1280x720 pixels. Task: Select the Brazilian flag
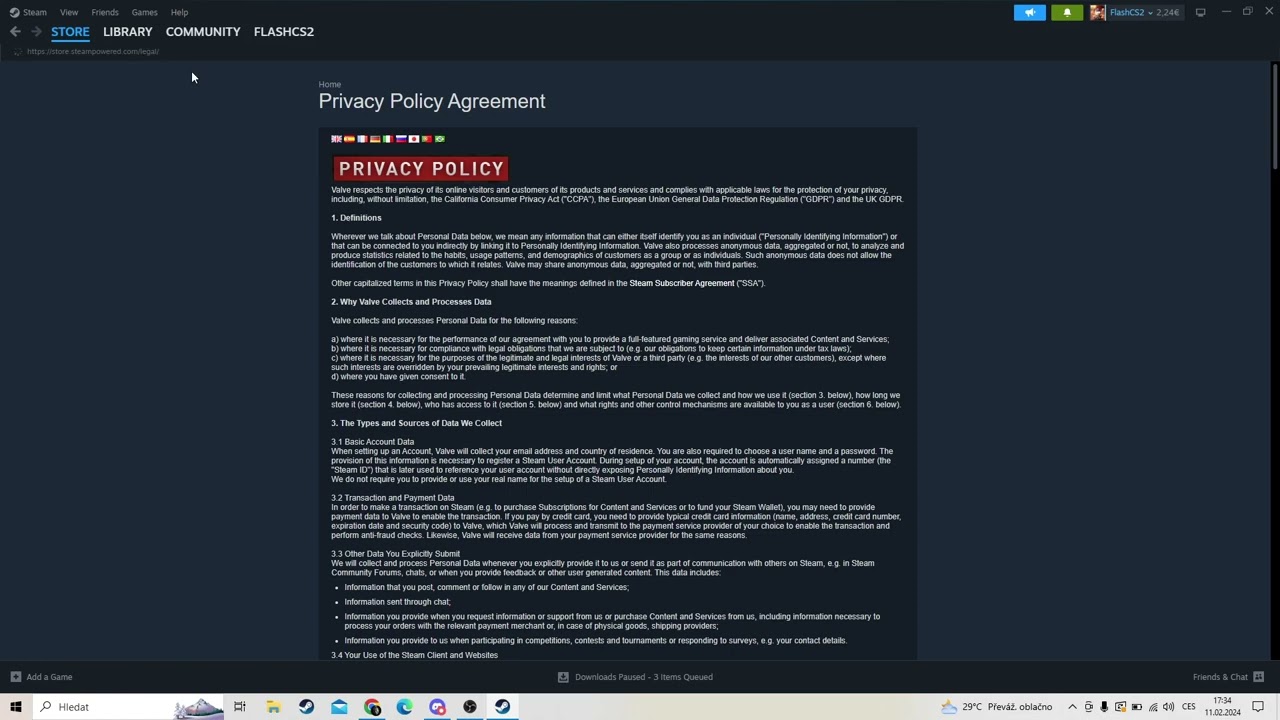click(x=440, y=139)
